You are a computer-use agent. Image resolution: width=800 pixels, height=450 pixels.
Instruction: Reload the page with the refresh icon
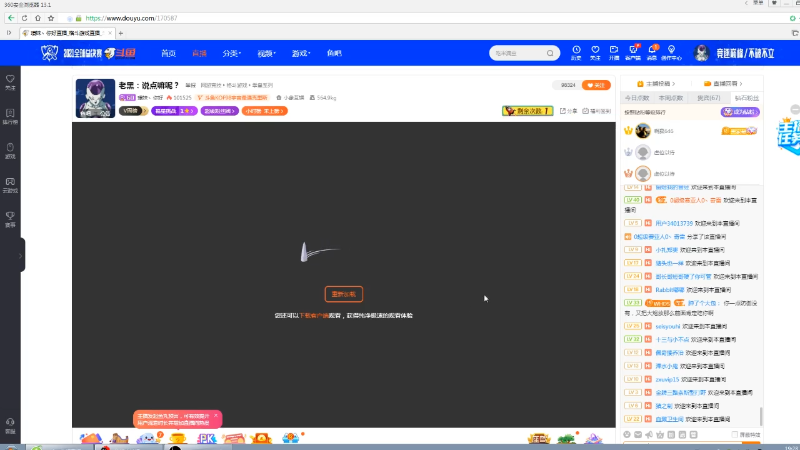(x=24, y=18)
